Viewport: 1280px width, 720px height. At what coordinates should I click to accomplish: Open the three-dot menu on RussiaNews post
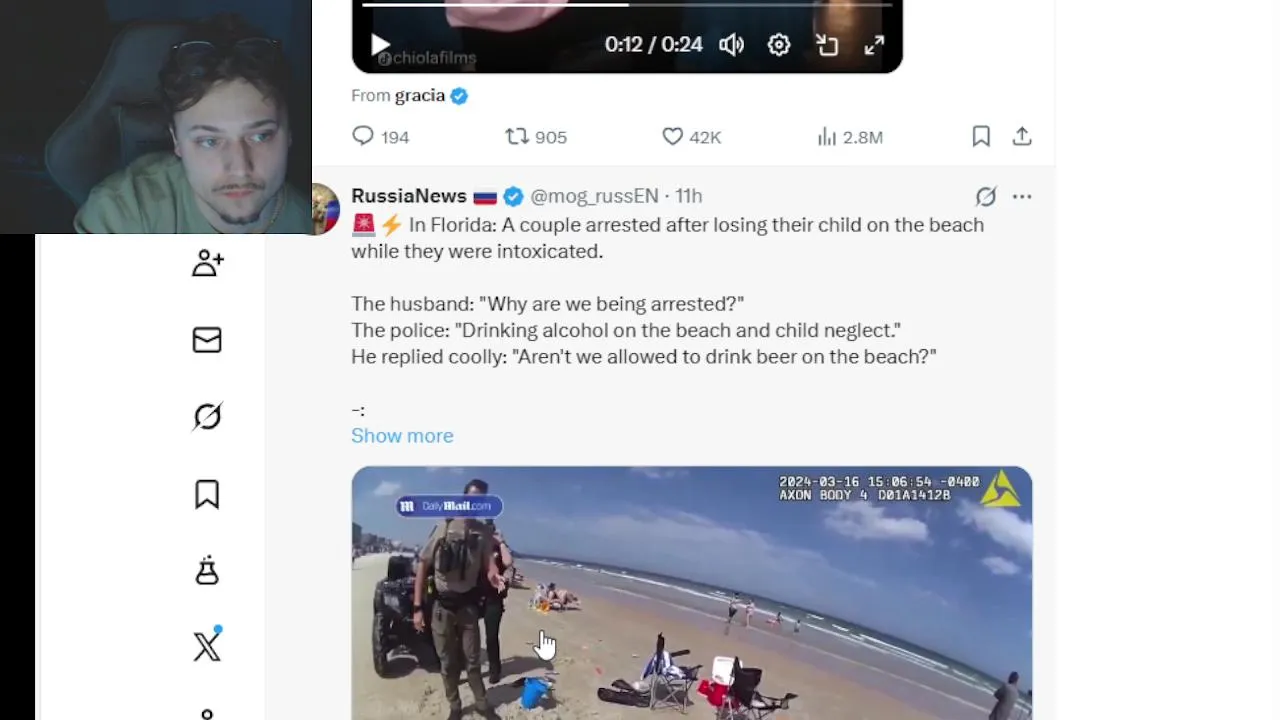pos(1022,197)
